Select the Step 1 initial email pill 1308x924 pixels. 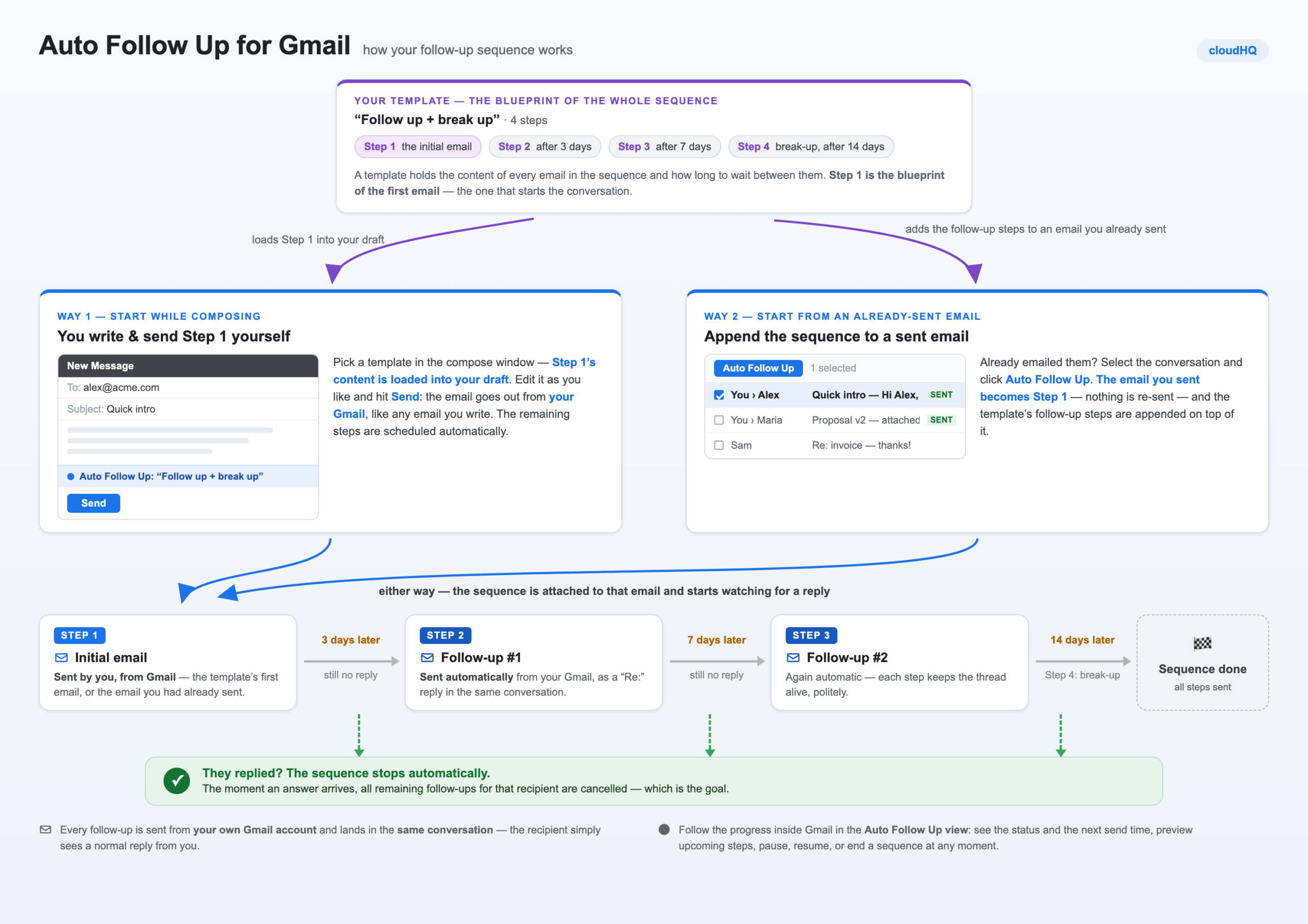point(417,147)
